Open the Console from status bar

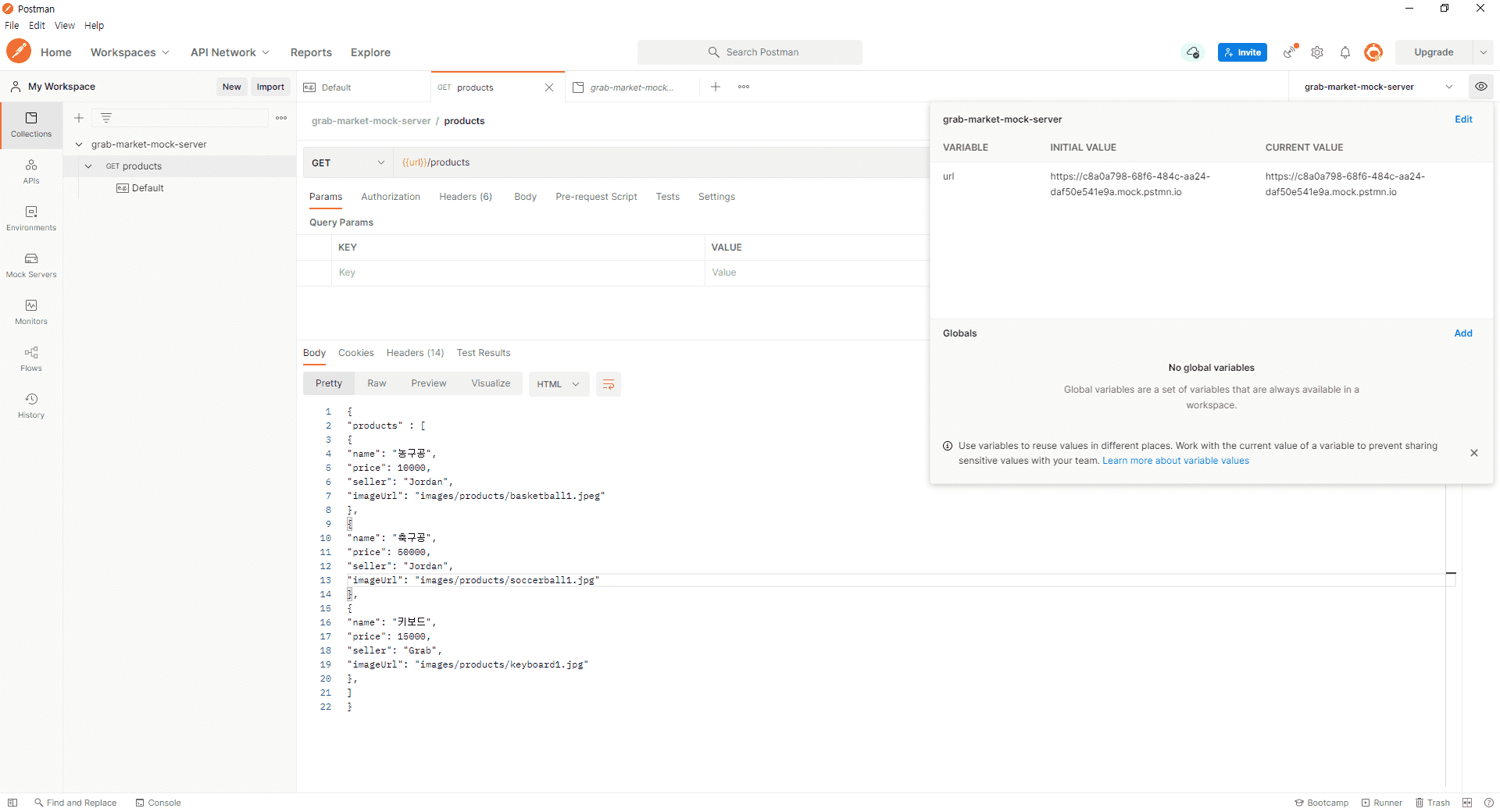tap(158, 803)
